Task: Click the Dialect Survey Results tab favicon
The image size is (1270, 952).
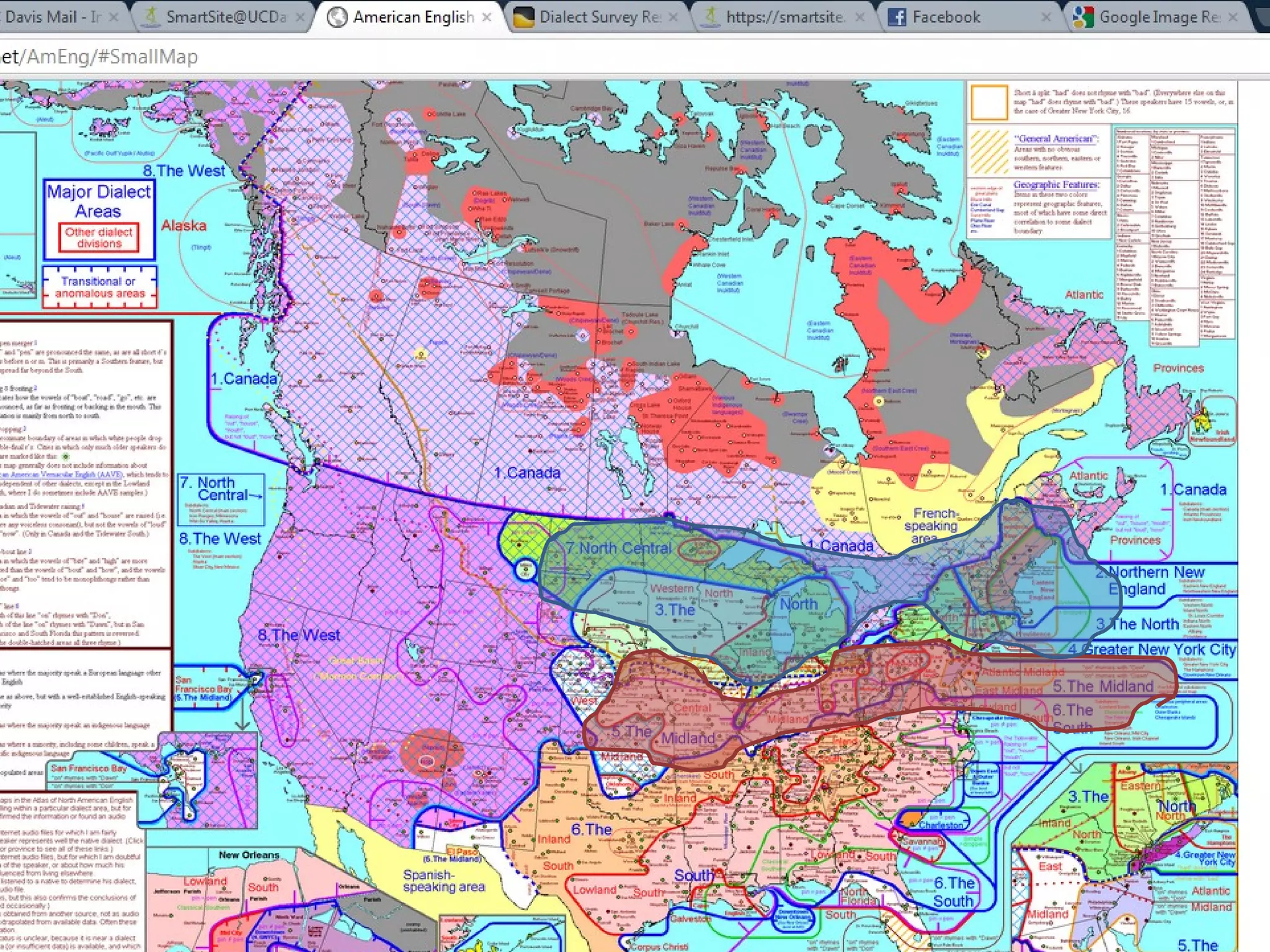Action: pyautogui.click(x=524, y=17)
